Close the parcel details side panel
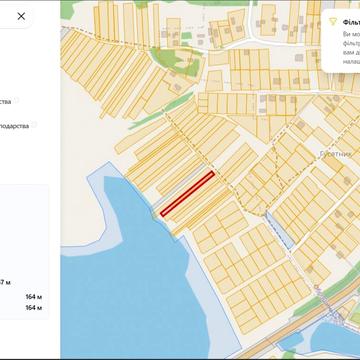 coord(21,16)
